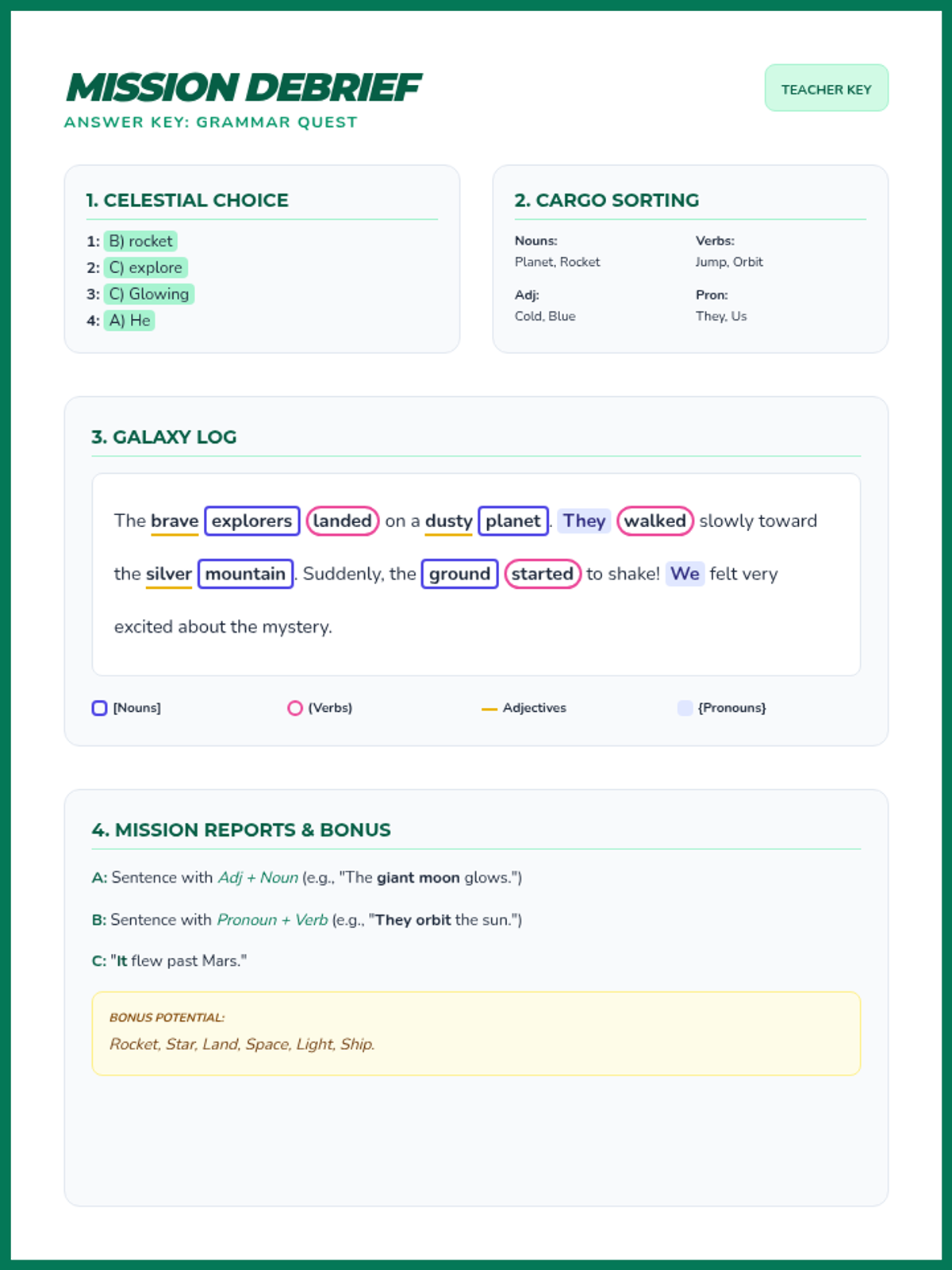Click the TEACHER KEY badge
Image resolution: width=952 pixels, height=1270 pixels.
[826, 89]
